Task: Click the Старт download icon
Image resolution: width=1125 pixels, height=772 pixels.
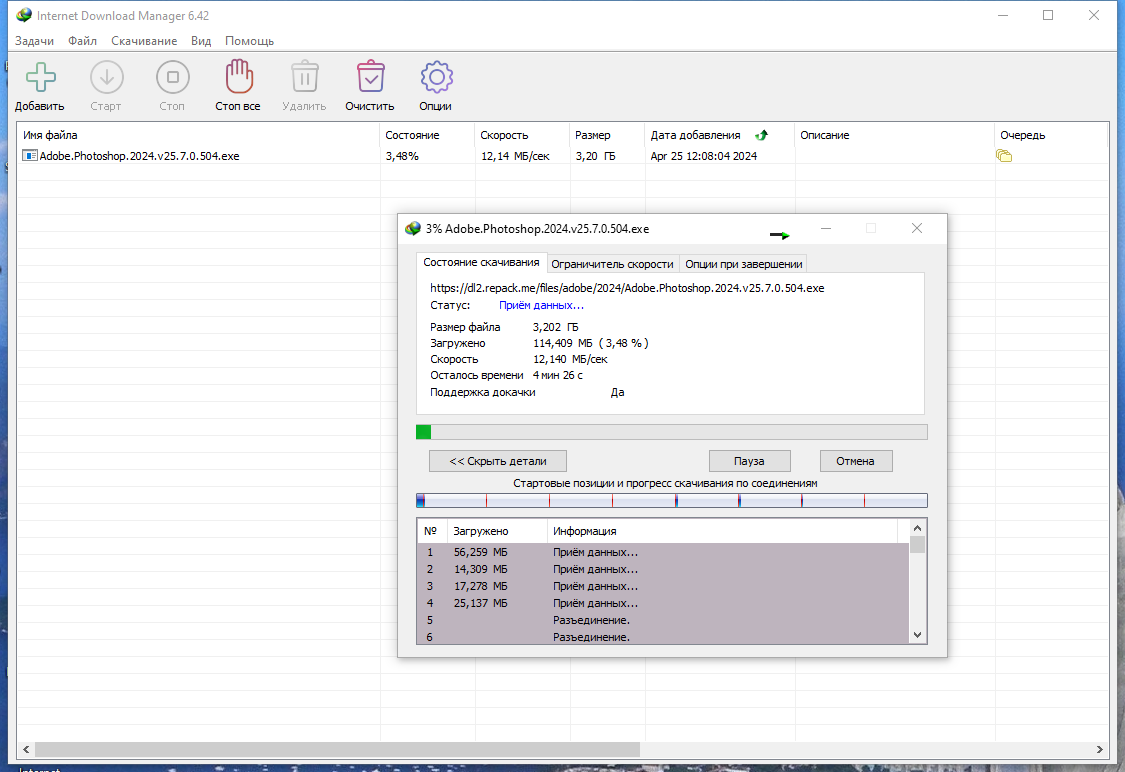Action: point(106,77)
